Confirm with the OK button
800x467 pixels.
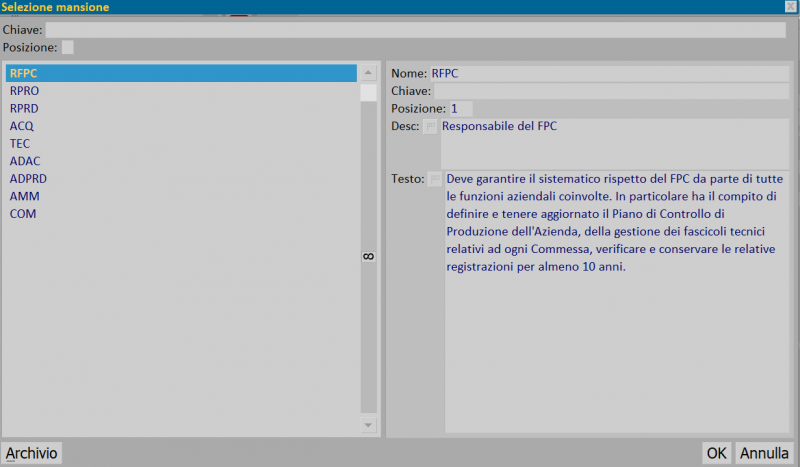point(716,453)
